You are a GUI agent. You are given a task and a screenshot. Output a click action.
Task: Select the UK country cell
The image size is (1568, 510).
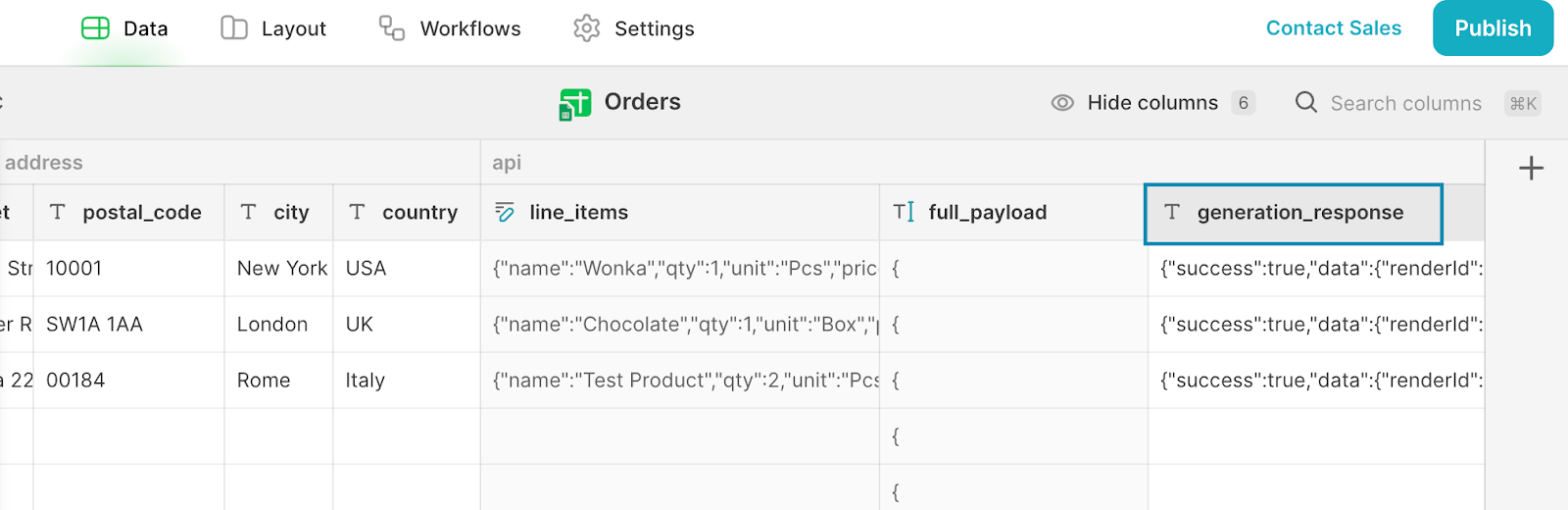[407, 325]
